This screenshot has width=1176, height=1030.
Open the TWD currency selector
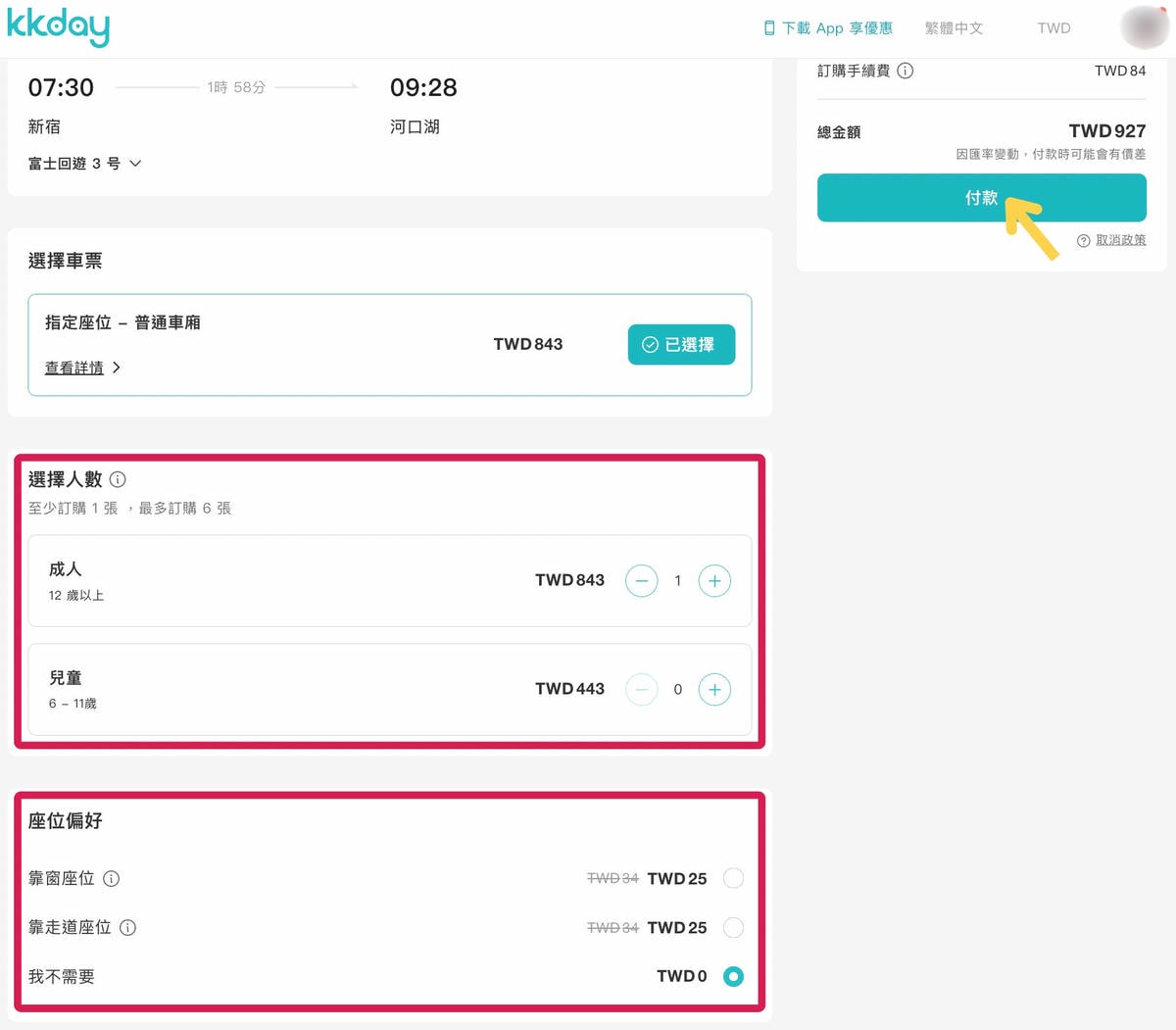click(x=1054, y=28)
